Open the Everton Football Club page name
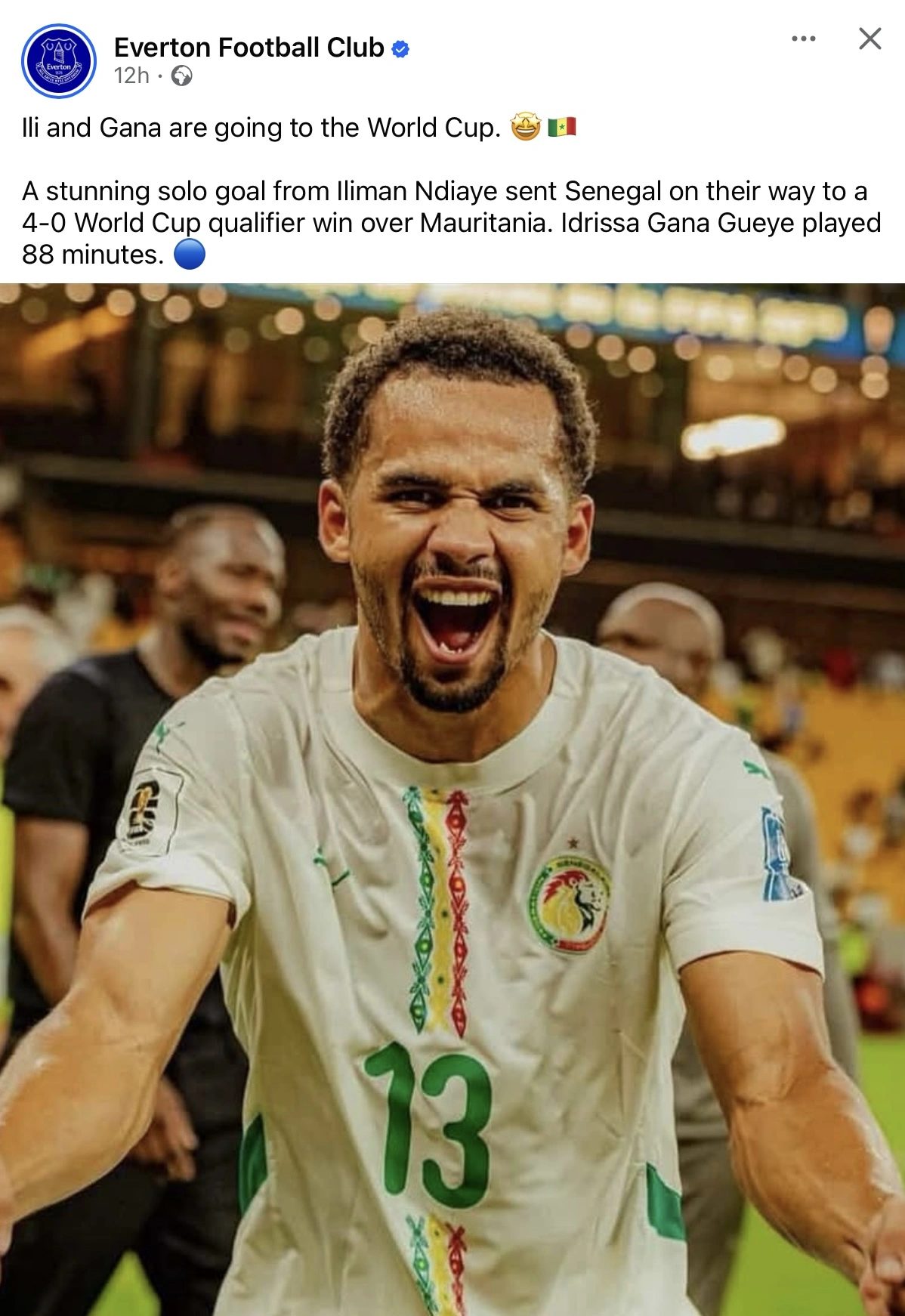 tap(249, 48)
